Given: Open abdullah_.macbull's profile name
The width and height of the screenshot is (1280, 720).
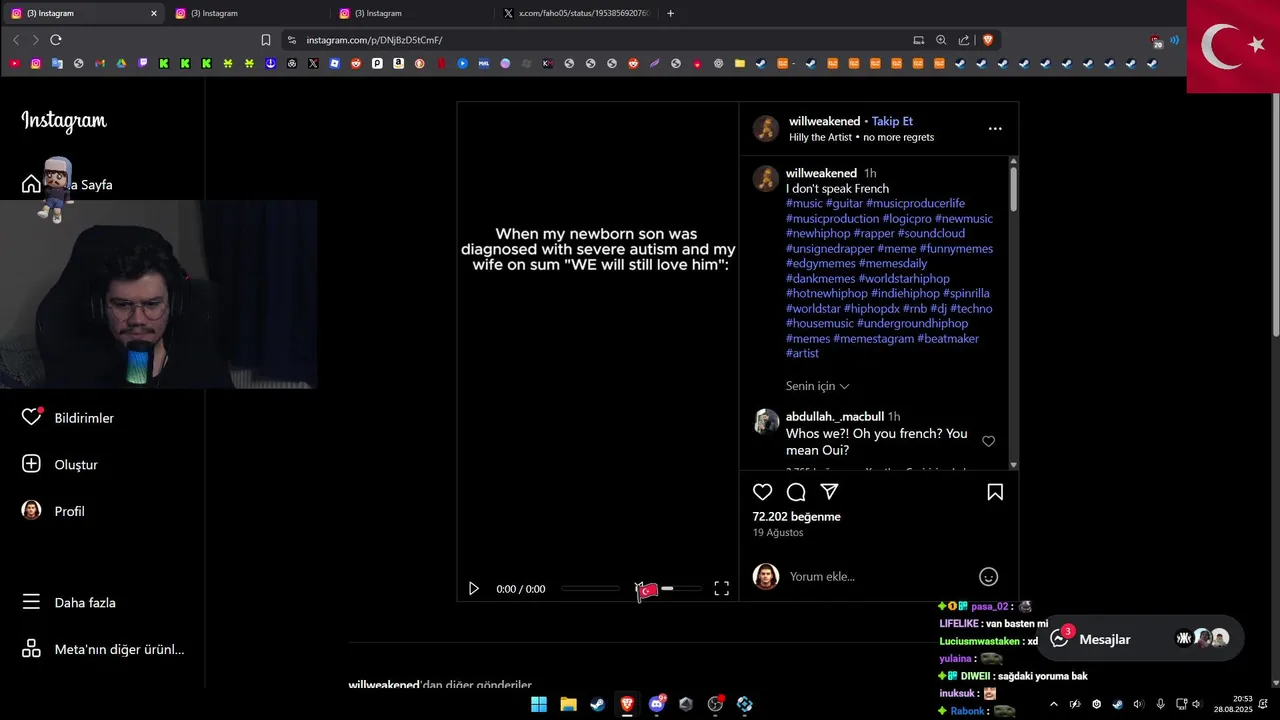Looking at the screenshot, I should coord(835,416).
